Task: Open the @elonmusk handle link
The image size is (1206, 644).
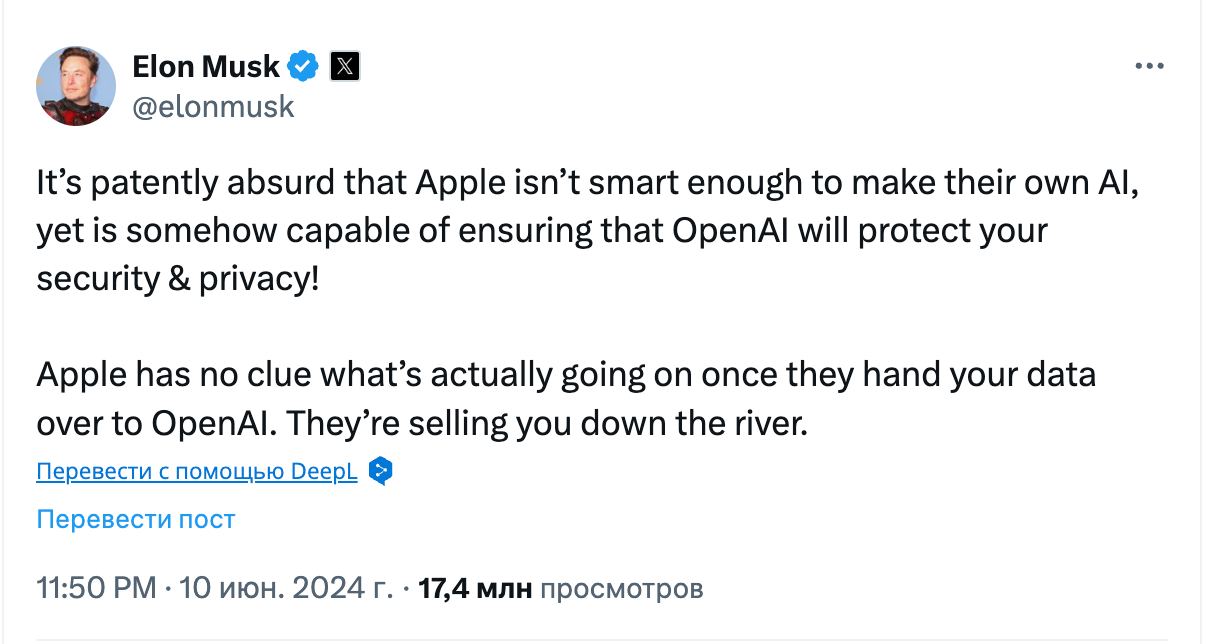Action: point(213,106)
